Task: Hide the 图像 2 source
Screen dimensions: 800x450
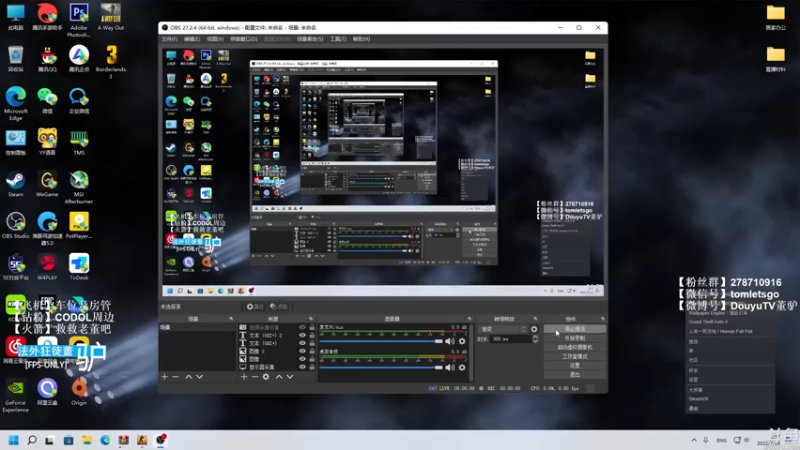Action: [302, 351]
